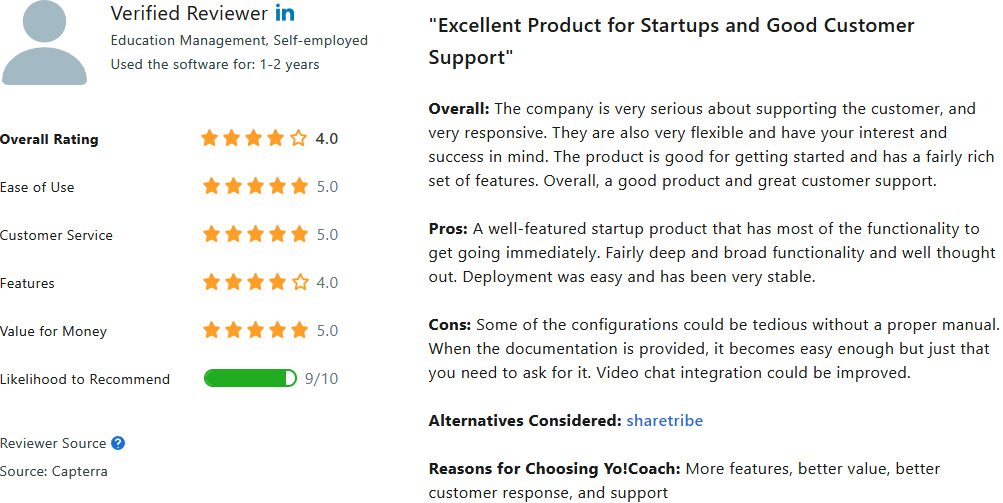Image resolution: width=1003 pixels, height=503 pixels.
Task: Click the "Source: Capterra" text
Action: (x=54, y=472)
